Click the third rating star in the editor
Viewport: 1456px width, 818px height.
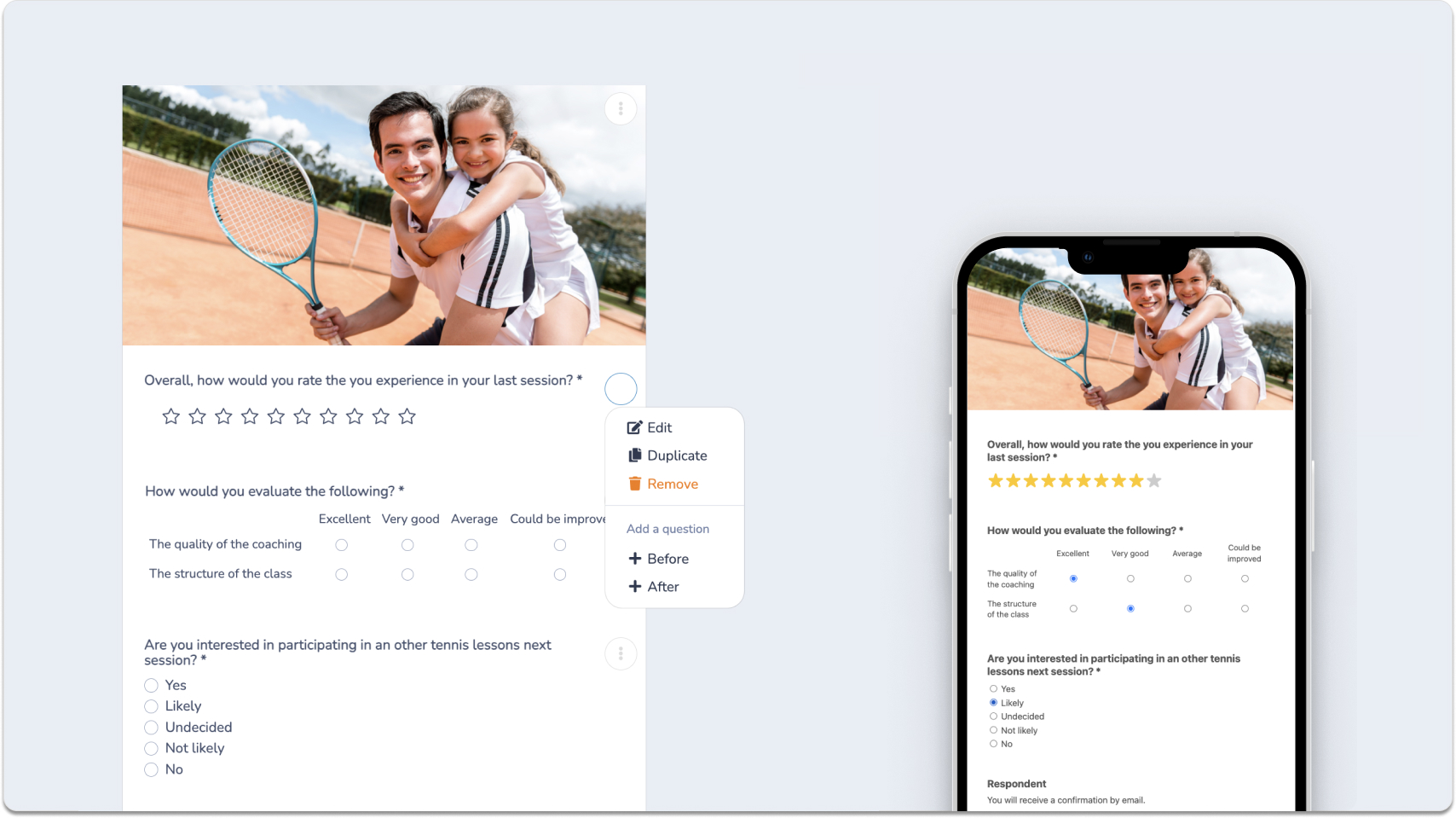click(x=224, y=416)
